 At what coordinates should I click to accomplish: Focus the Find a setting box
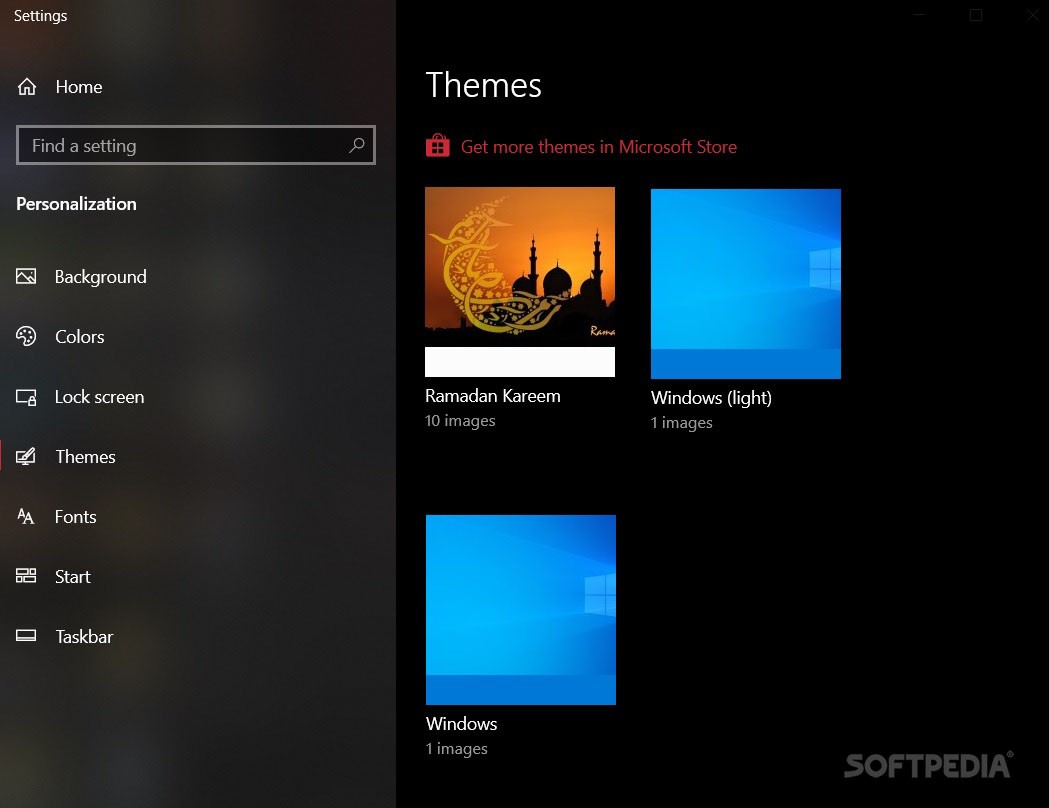click(196, 145)
